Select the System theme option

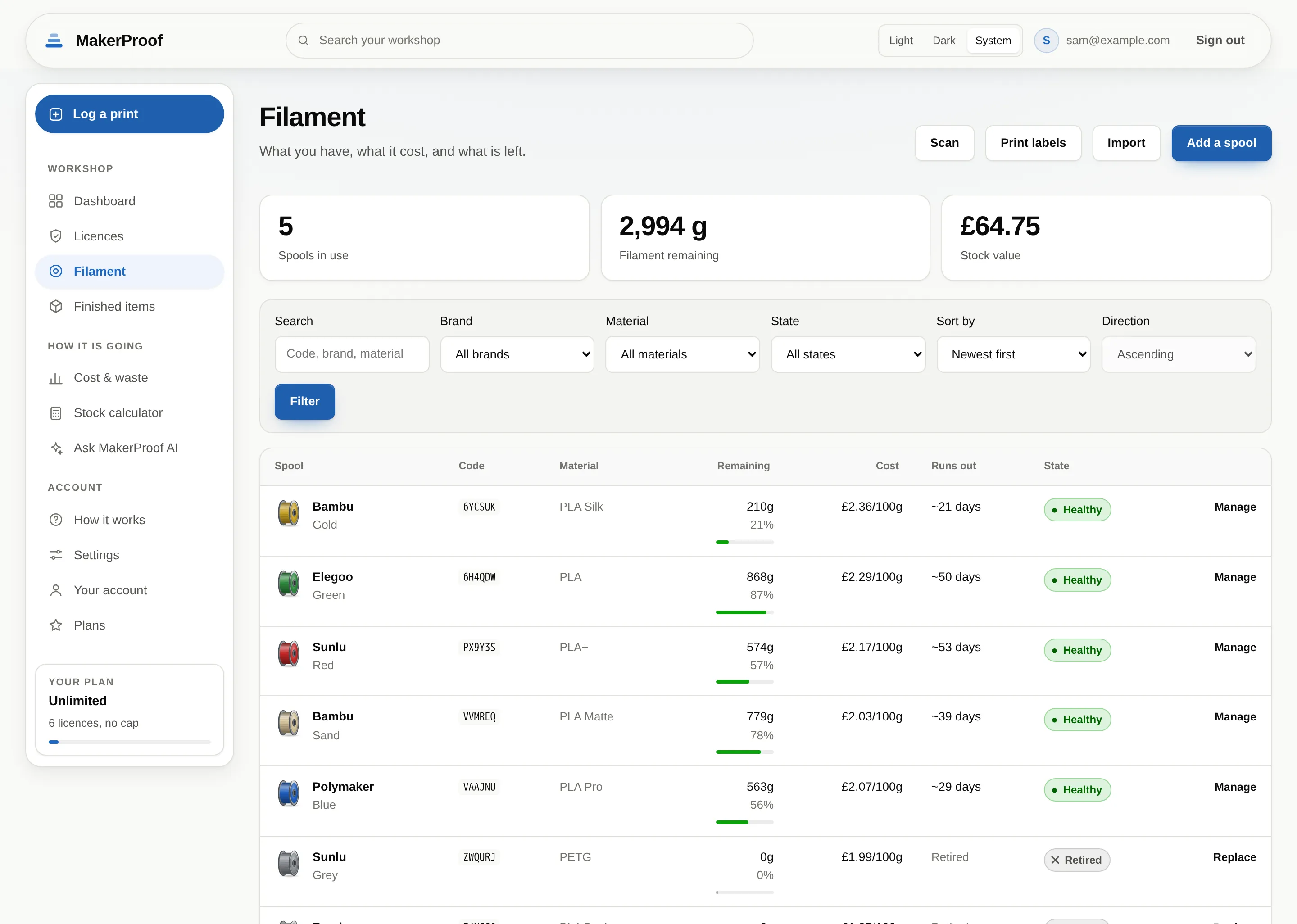pos(993,41)
